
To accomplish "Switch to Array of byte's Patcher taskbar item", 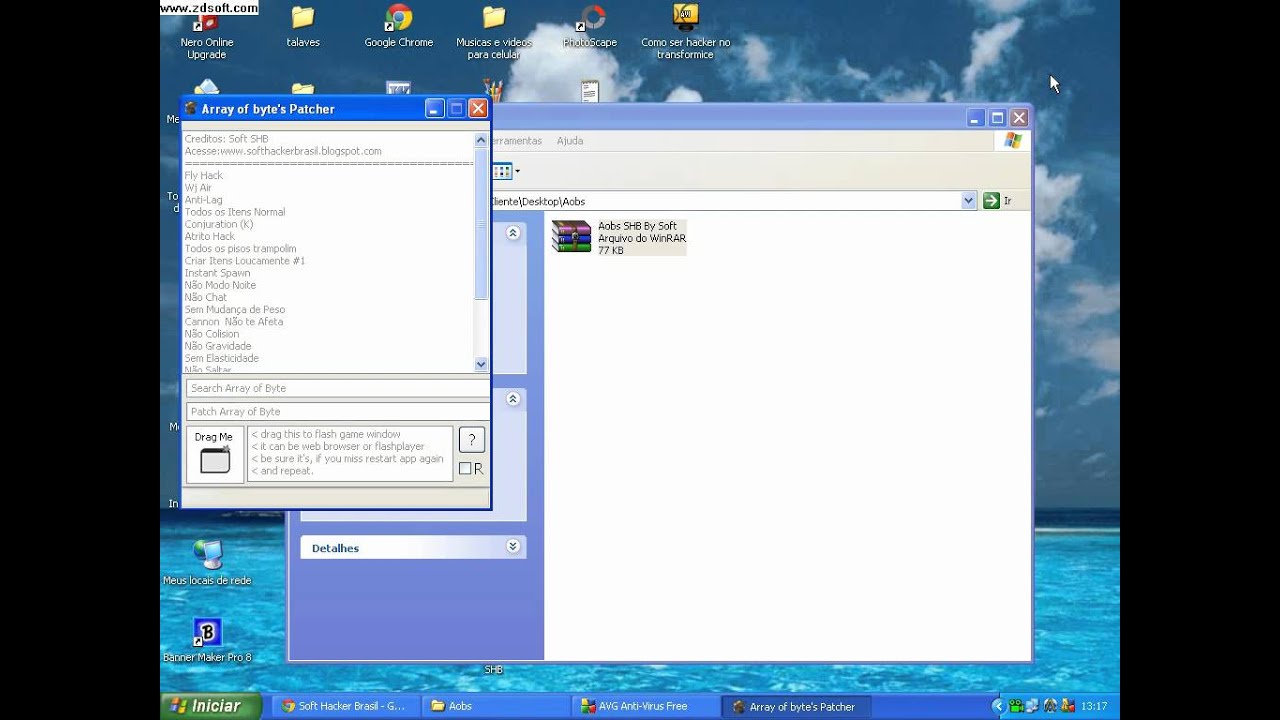I will 795,706.
